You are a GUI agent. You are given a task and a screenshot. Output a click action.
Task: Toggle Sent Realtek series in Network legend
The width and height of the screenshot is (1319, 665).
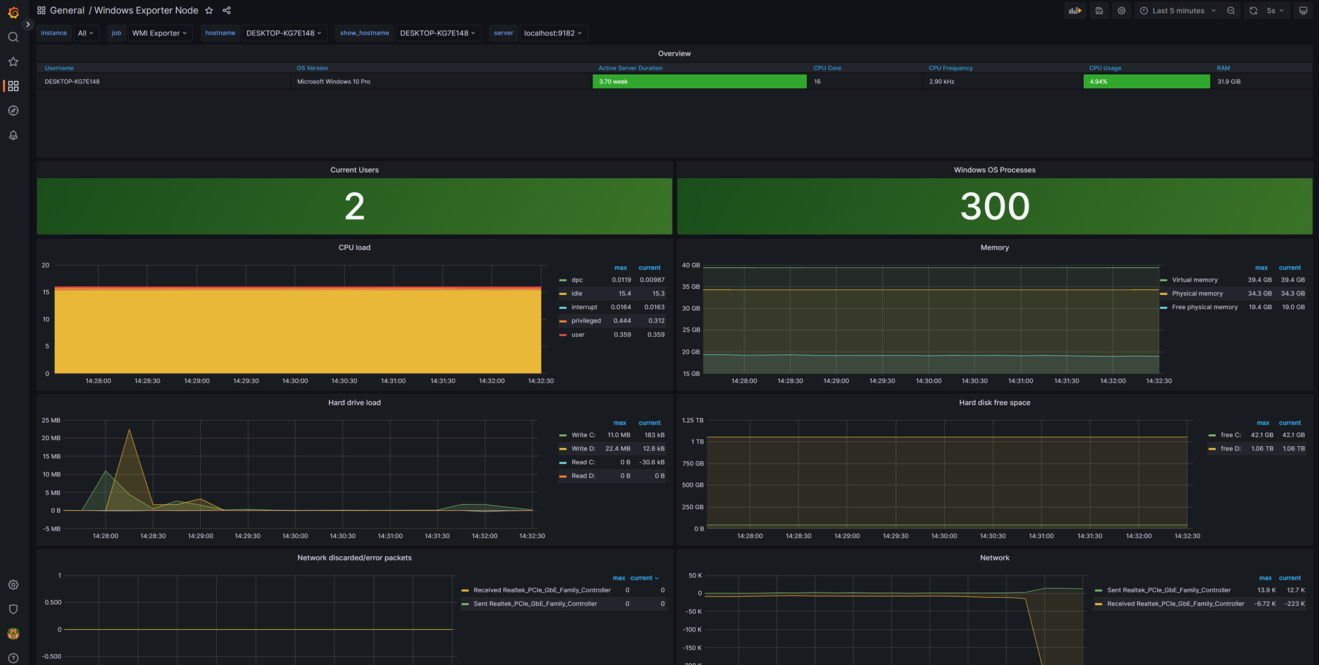(x=1169, y=590)
